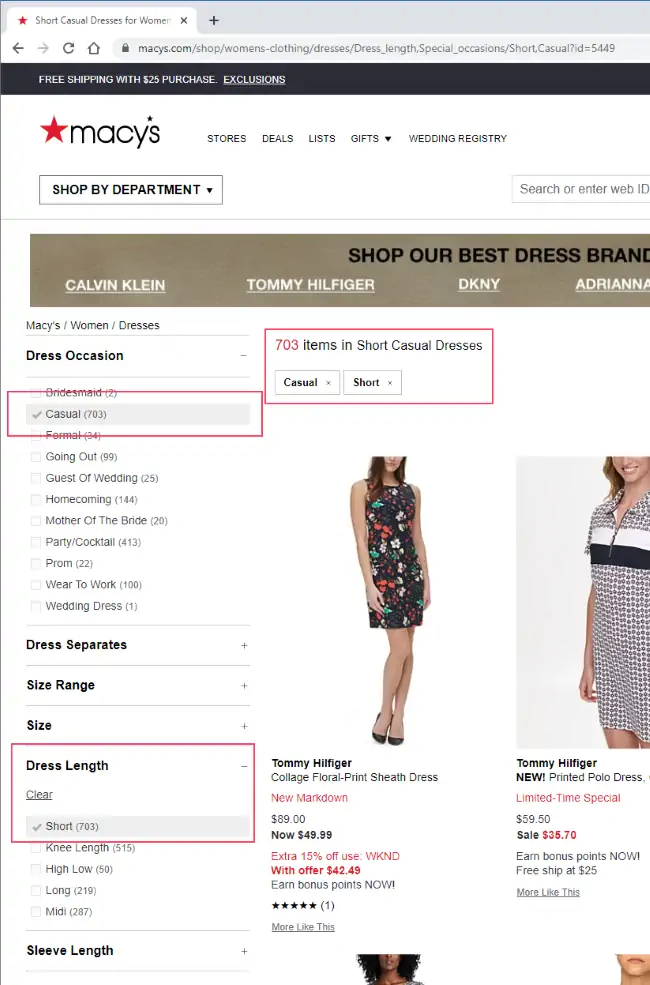Check the Party/Cocktail checkbox
This screenshot has width=650, height=985.
[x=36, y=542]
